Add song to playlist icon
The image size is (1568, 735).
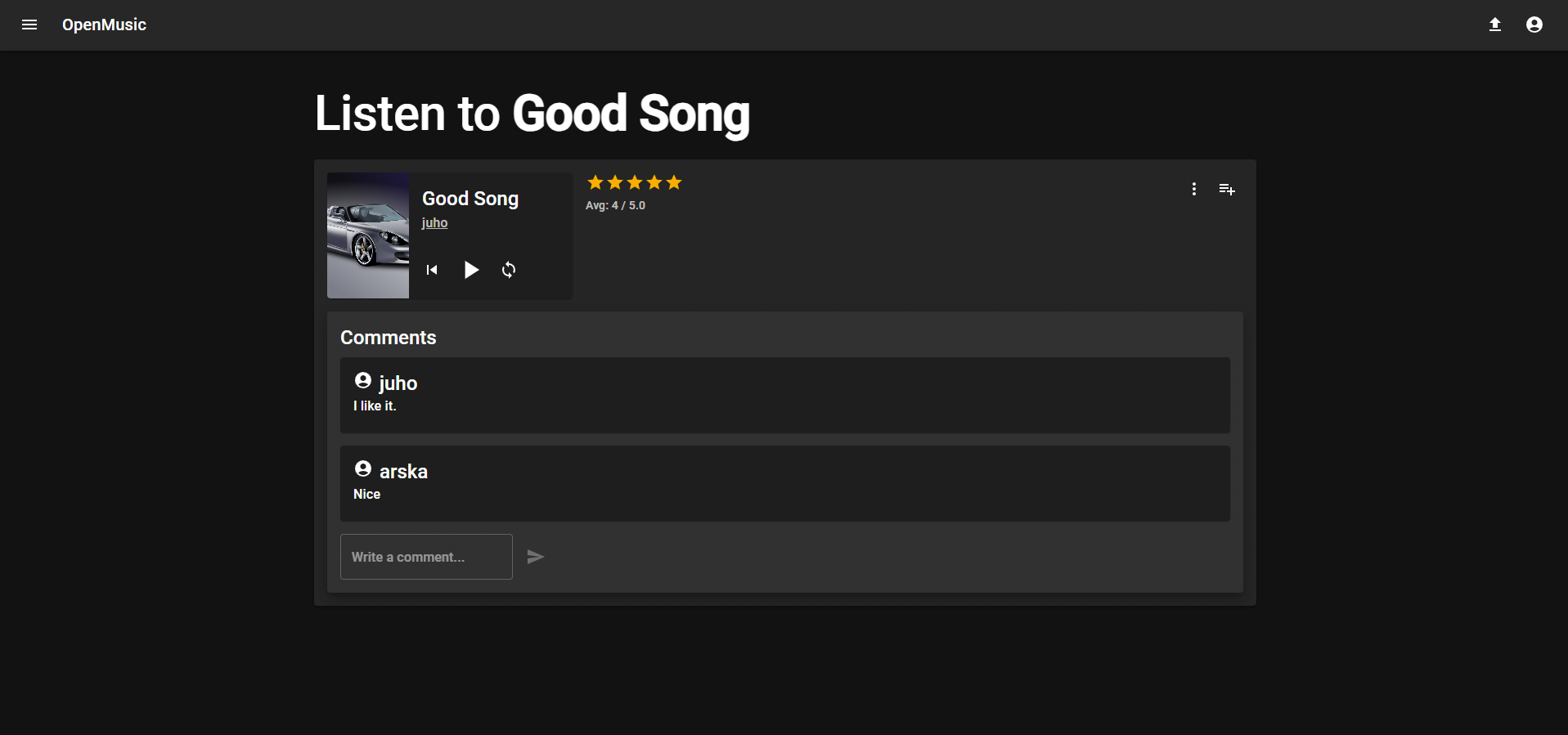(1226, 189)
